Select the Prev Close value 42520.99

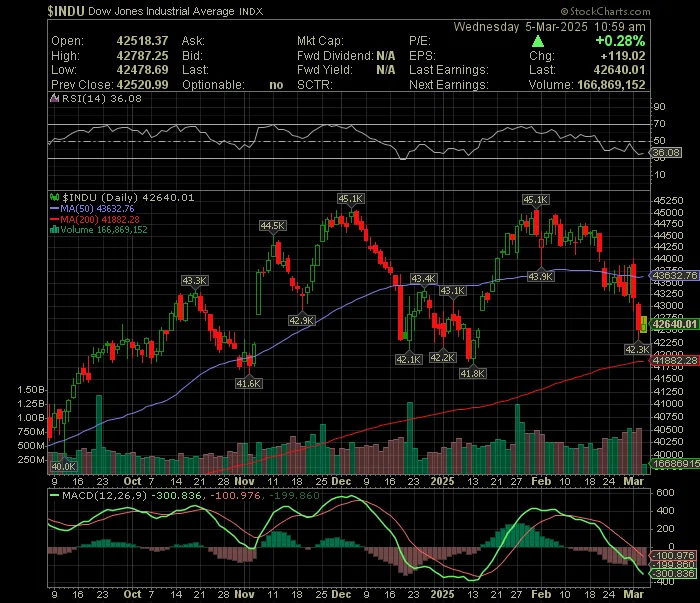[x=142, y=85]
